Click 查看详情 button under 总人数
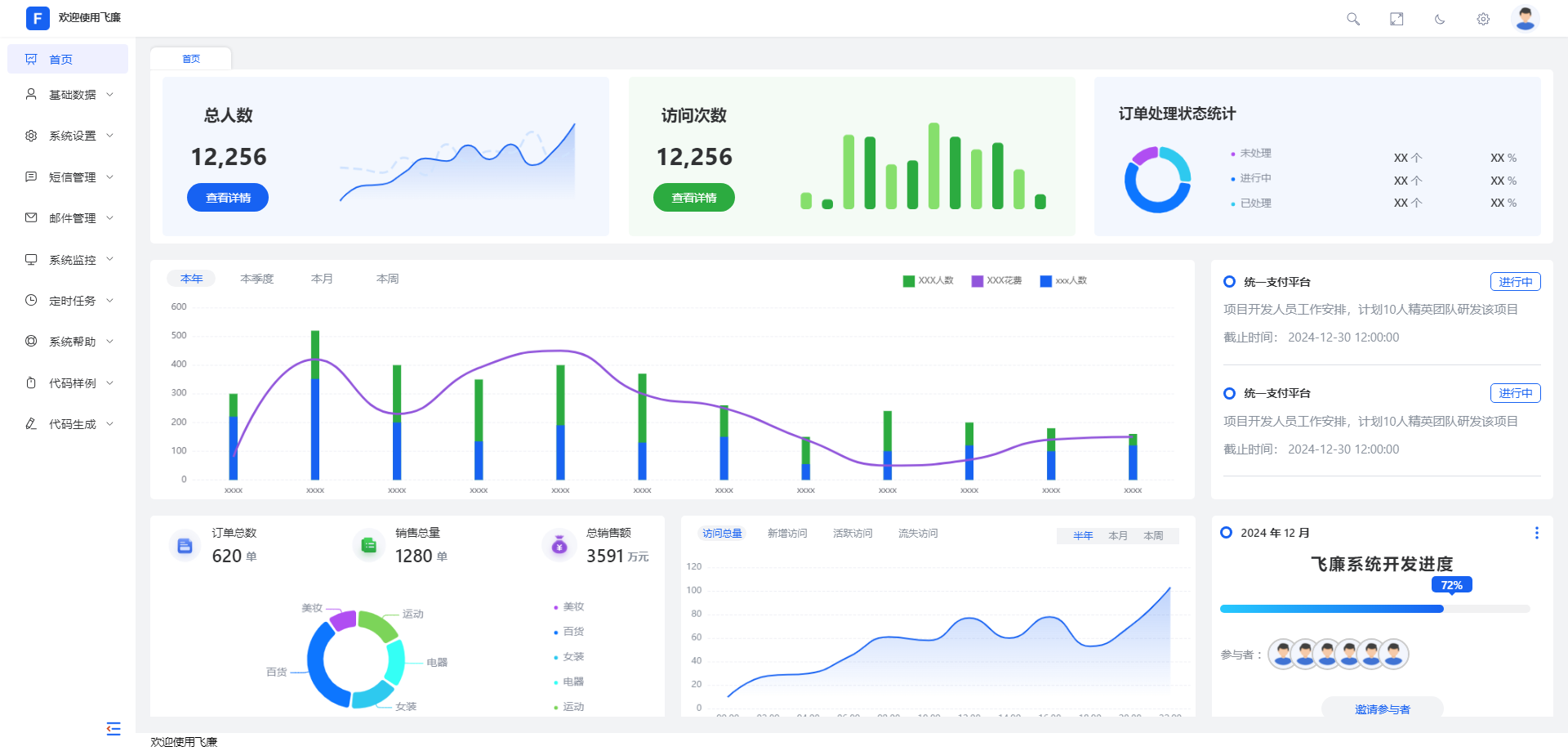 (228, 198)
